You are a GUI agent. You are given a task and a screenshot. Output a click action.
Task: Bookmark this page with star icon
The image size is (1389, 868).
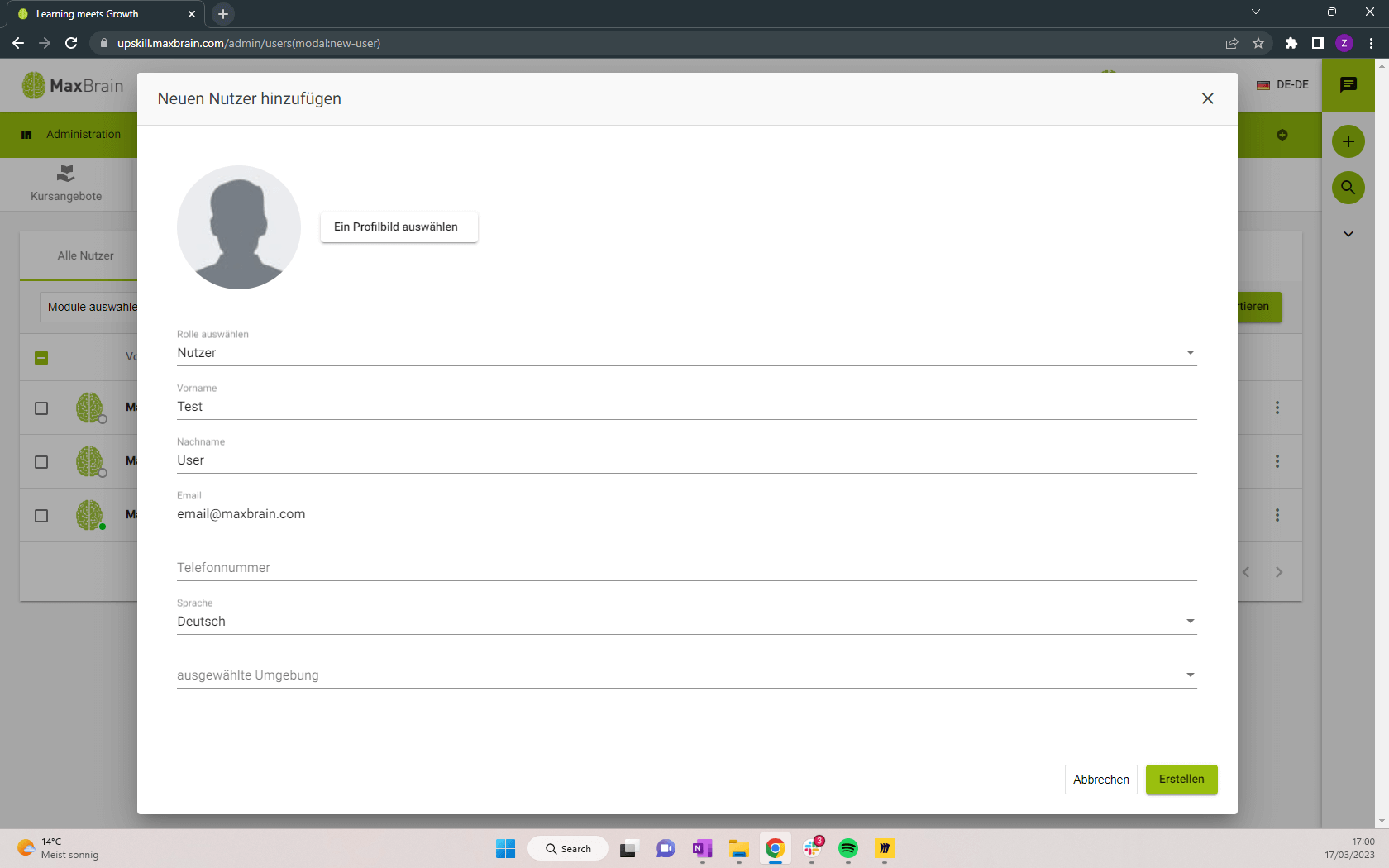1258,43
